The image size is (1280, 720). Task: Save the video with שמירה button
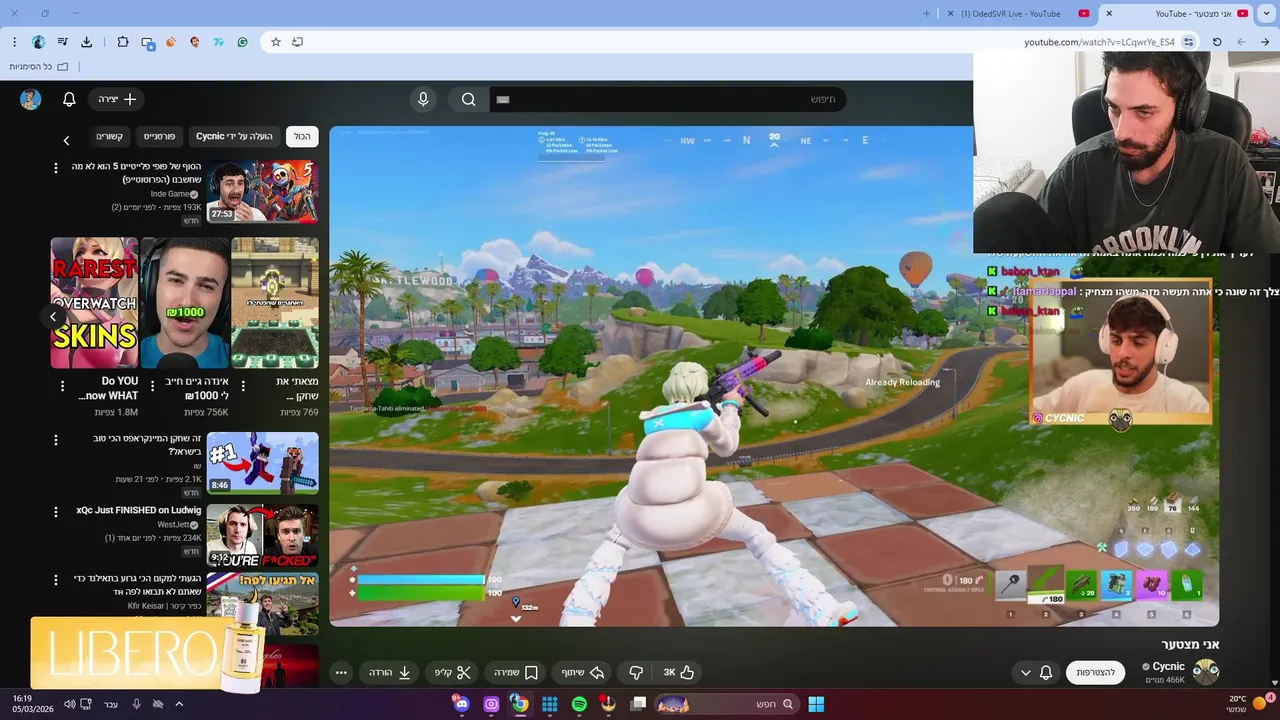click(516, 673)
